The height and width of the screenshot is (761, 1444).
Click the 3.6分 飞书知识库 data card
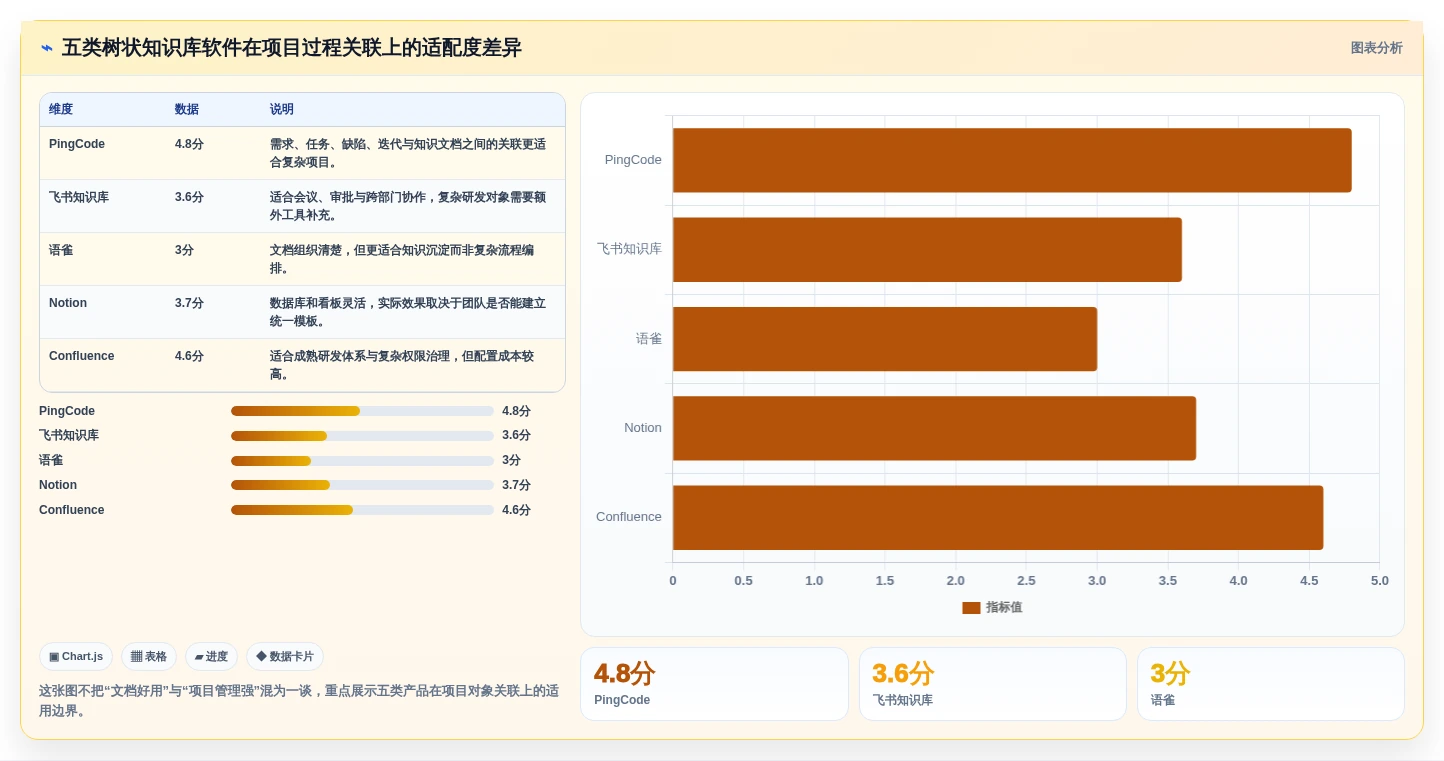click(x=992, y=684)
